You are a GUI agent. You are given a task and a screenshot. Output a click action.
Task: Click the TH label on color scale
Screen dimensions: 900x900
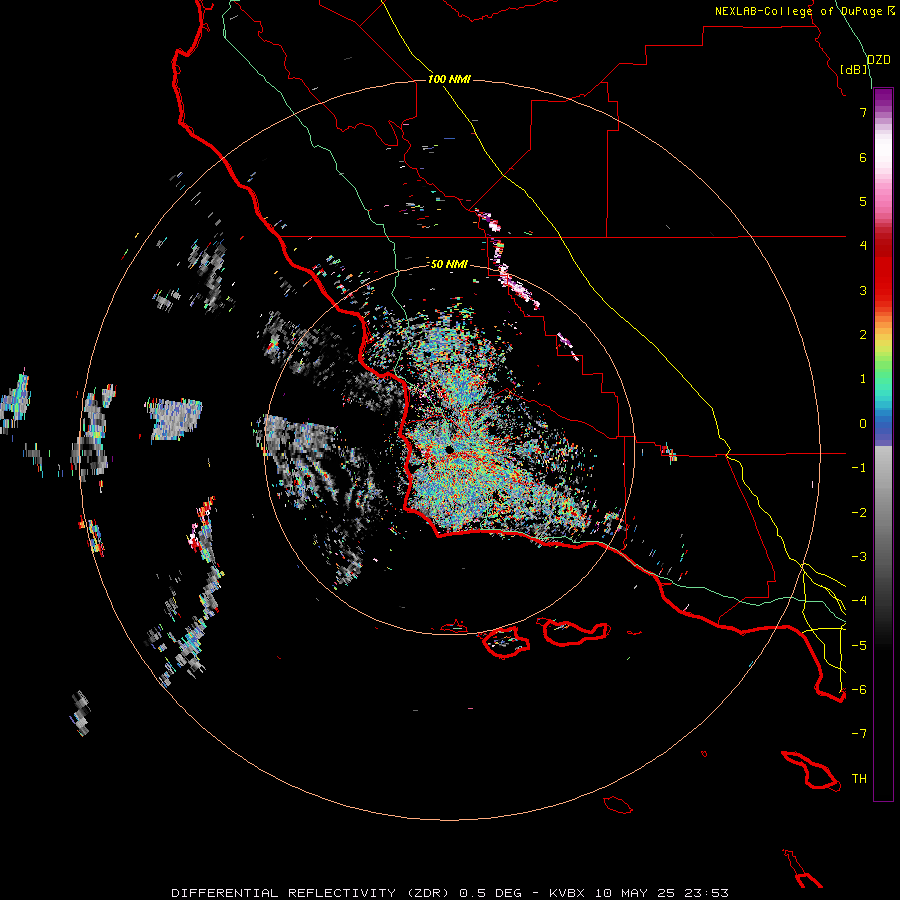point(859,778)
